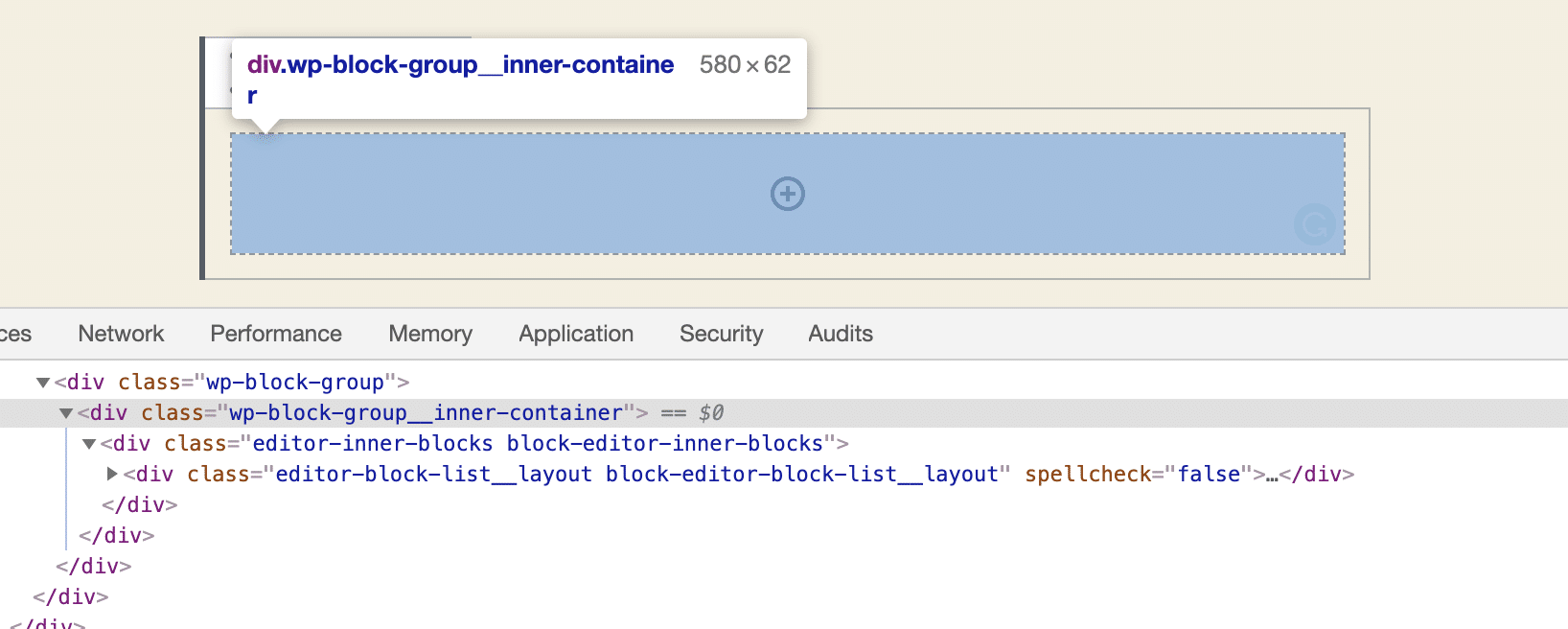
Task: Select the wp-block-group div element line
Action: (232, 383)
